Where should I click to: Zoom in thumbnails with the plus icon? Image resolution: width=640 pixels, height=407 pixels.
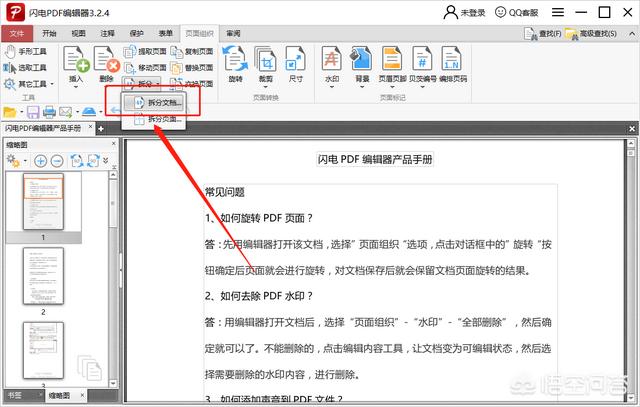click(41, 160)
